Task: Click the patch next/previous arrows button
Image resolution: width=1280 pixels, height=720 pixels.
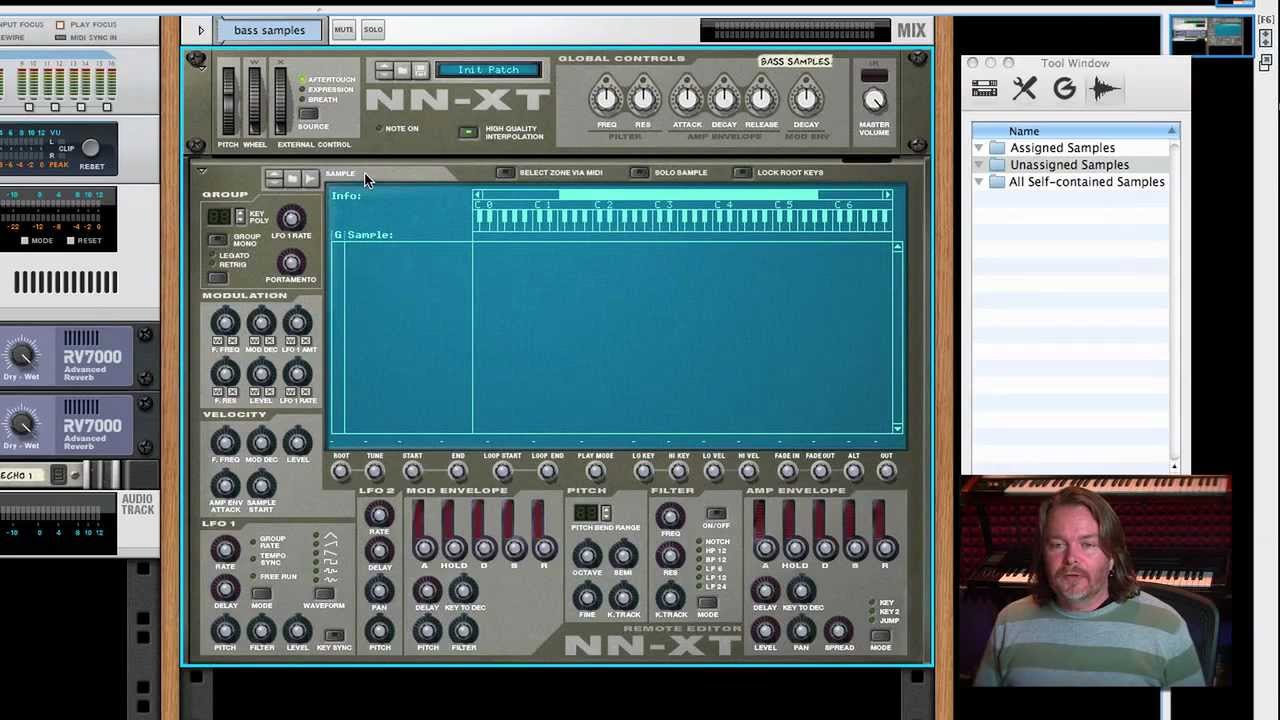Action: [384, 70]
